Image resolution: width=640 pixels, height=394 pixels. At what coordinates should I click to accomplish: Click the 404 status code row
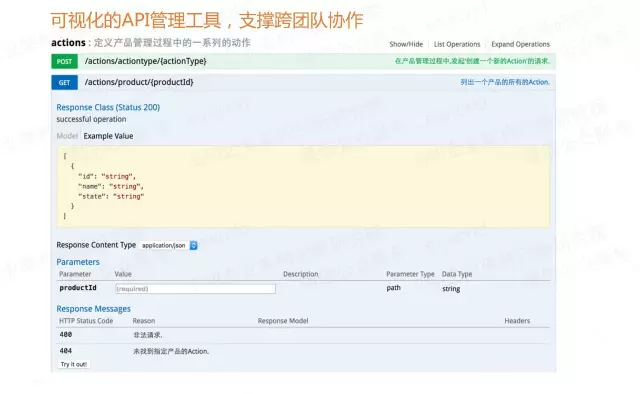(303, 351)
